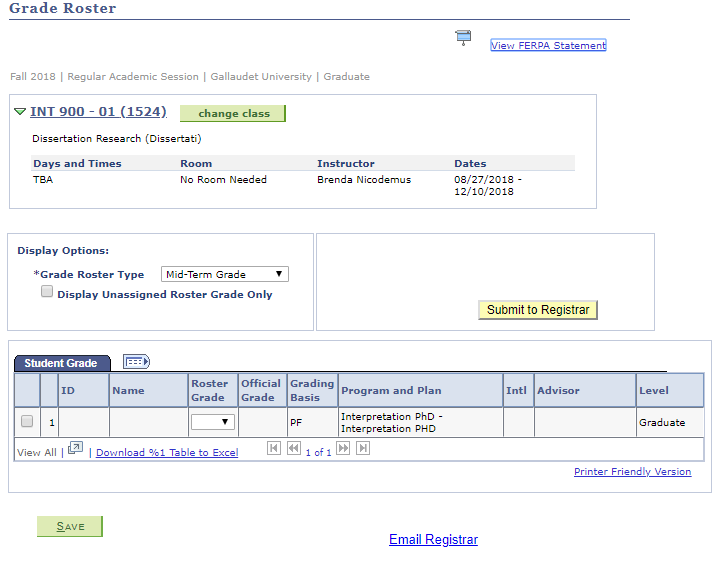
Task: Select the Student Grade tab
Action: pos(61,363)
